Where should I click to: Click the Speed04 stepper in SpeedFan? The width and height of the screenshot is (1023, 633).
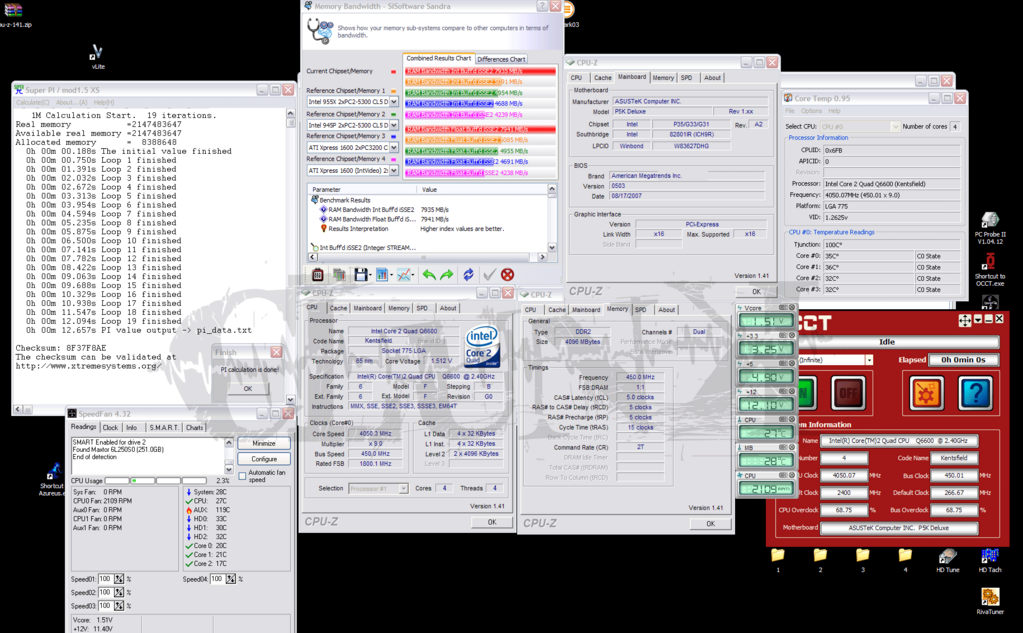coord(230,579)
